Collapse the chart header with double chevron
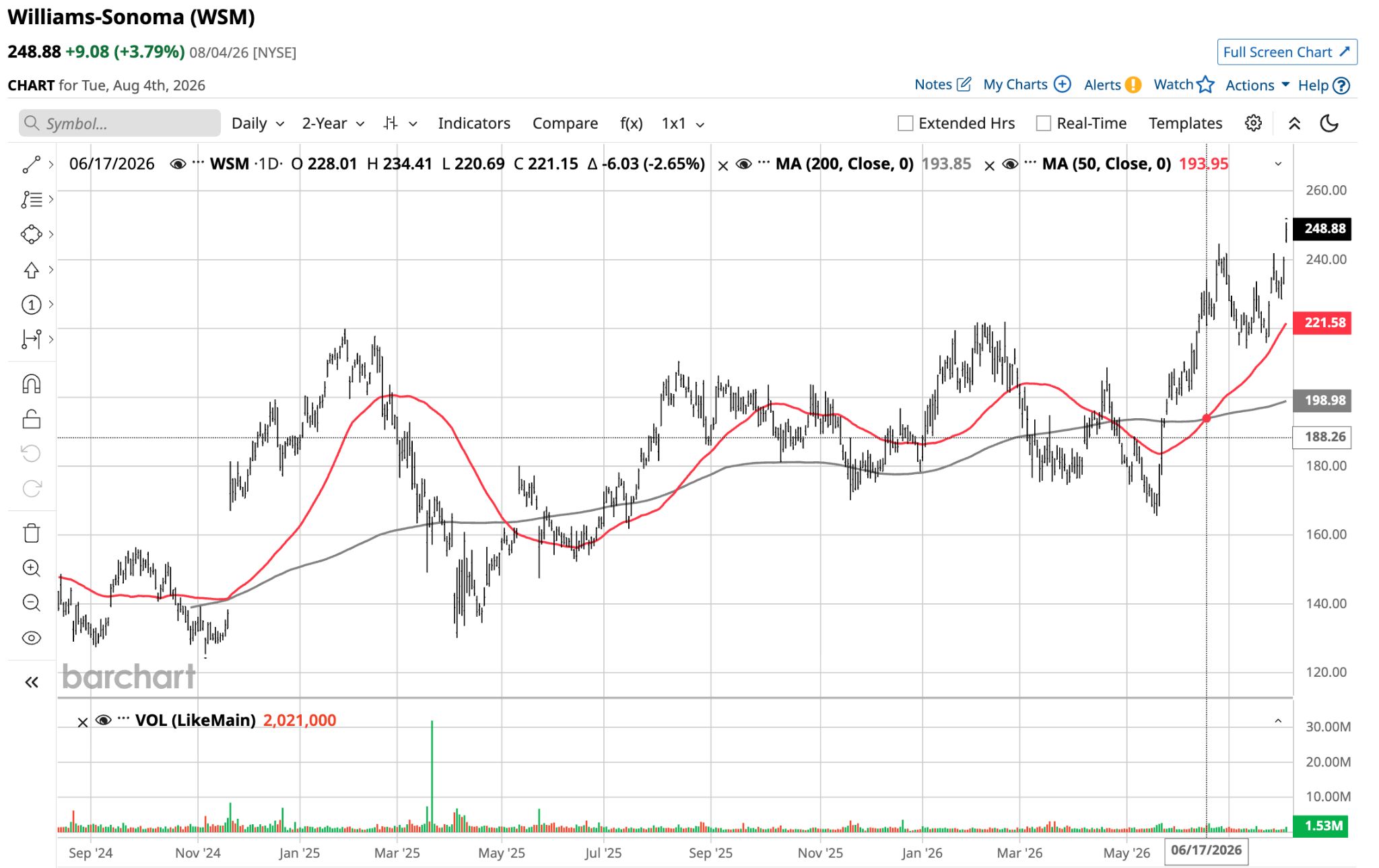 1294,123
